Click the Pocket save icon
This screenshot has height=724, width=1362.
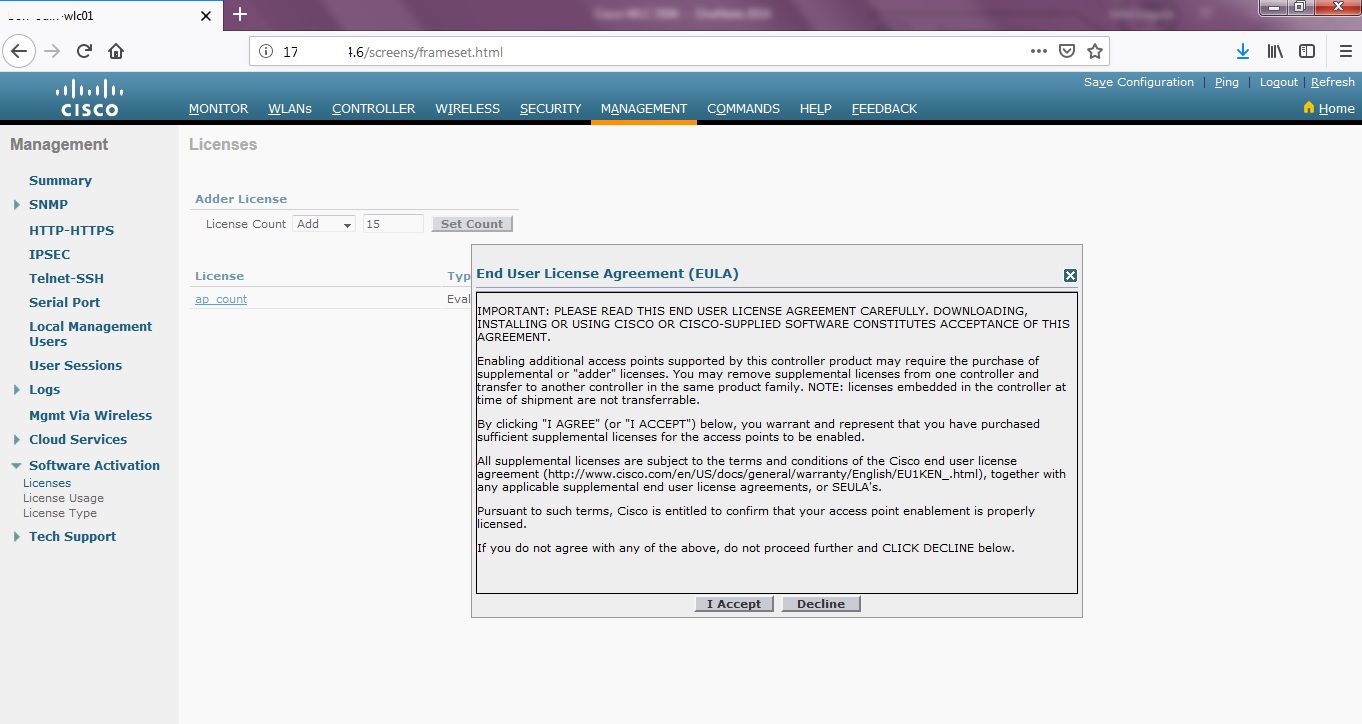pyautogui.click(x=1067, y=51)
